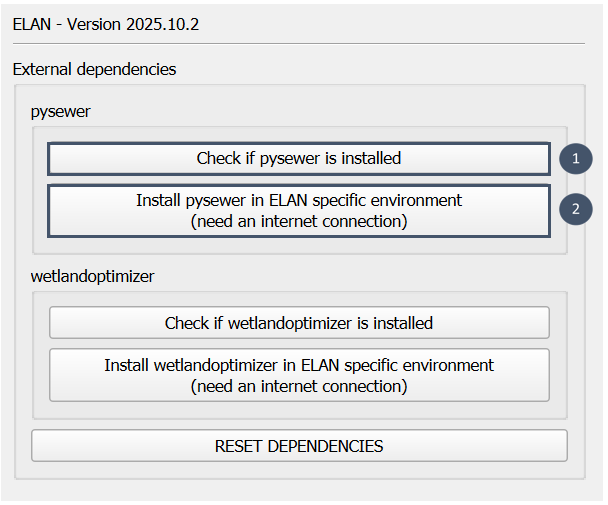This screenshot has width=608, height=505.
Task: Install wetlandoptimizer in ELAN specific environment
Action: click(x=299, y=375)
